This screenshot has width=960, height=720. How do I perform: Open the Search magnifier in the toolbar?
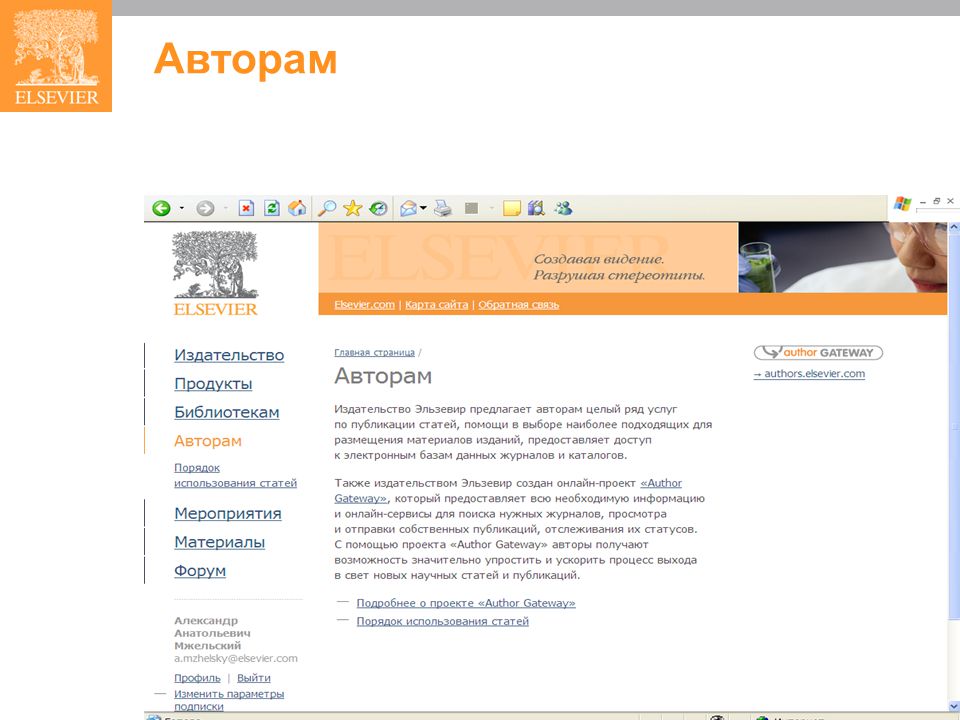326,208
